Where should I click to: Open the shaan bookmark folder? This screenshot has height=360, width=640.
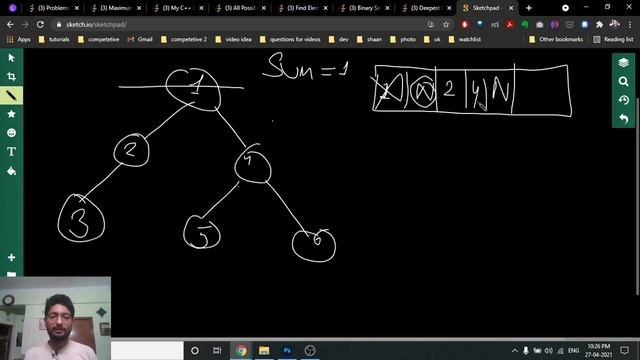point(369,39)
